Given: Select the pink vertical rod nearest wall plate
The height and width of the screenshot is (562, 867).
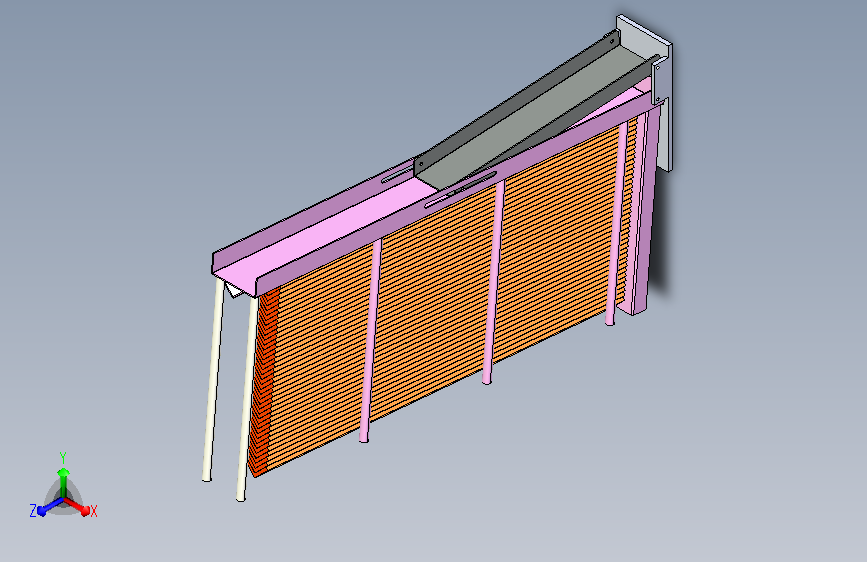Looking at the screenshot, I should click(617, 223).
